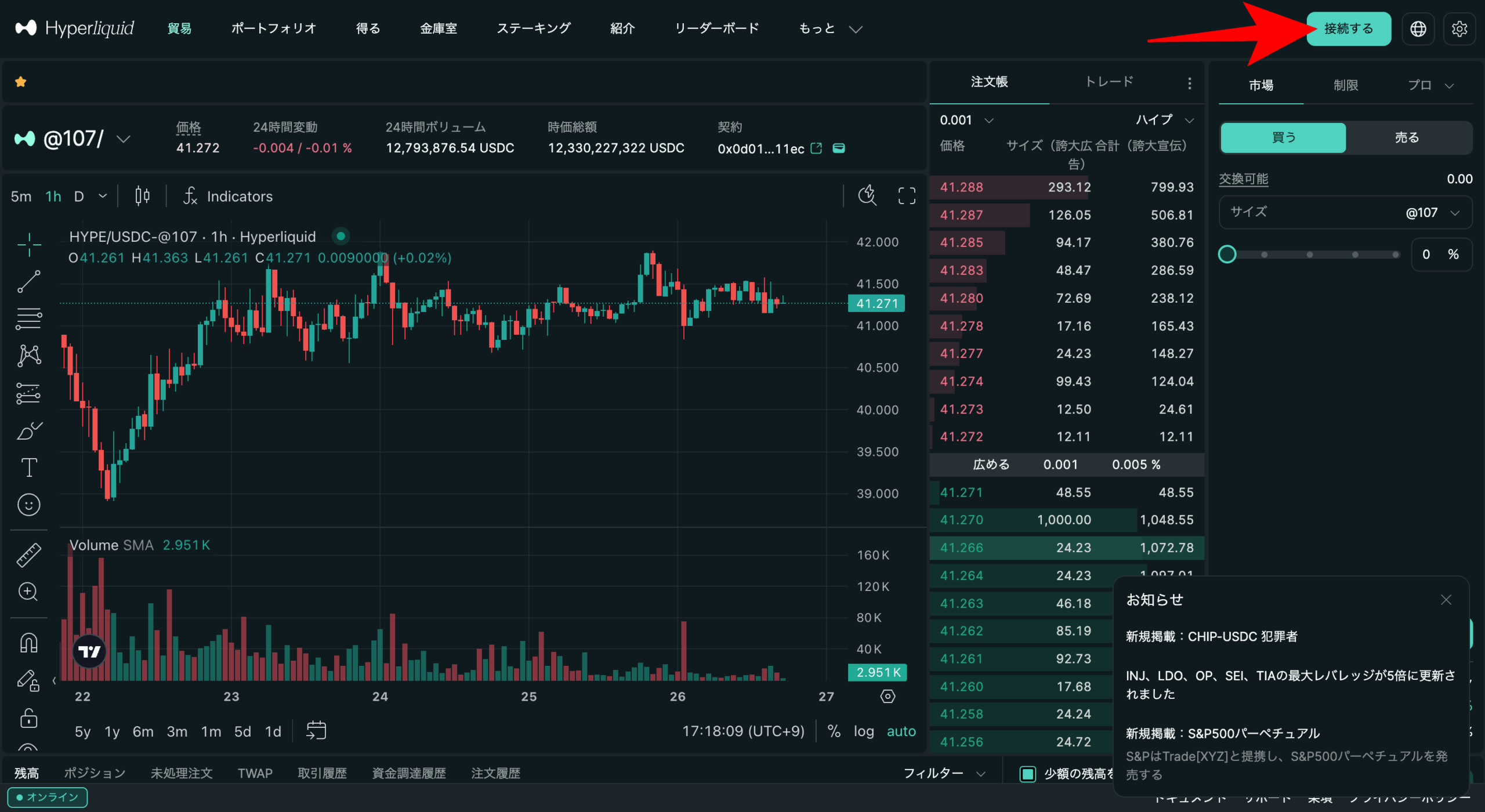Toggle stay in drawing mode
The image size is (1485, 812).
[28, 680]
